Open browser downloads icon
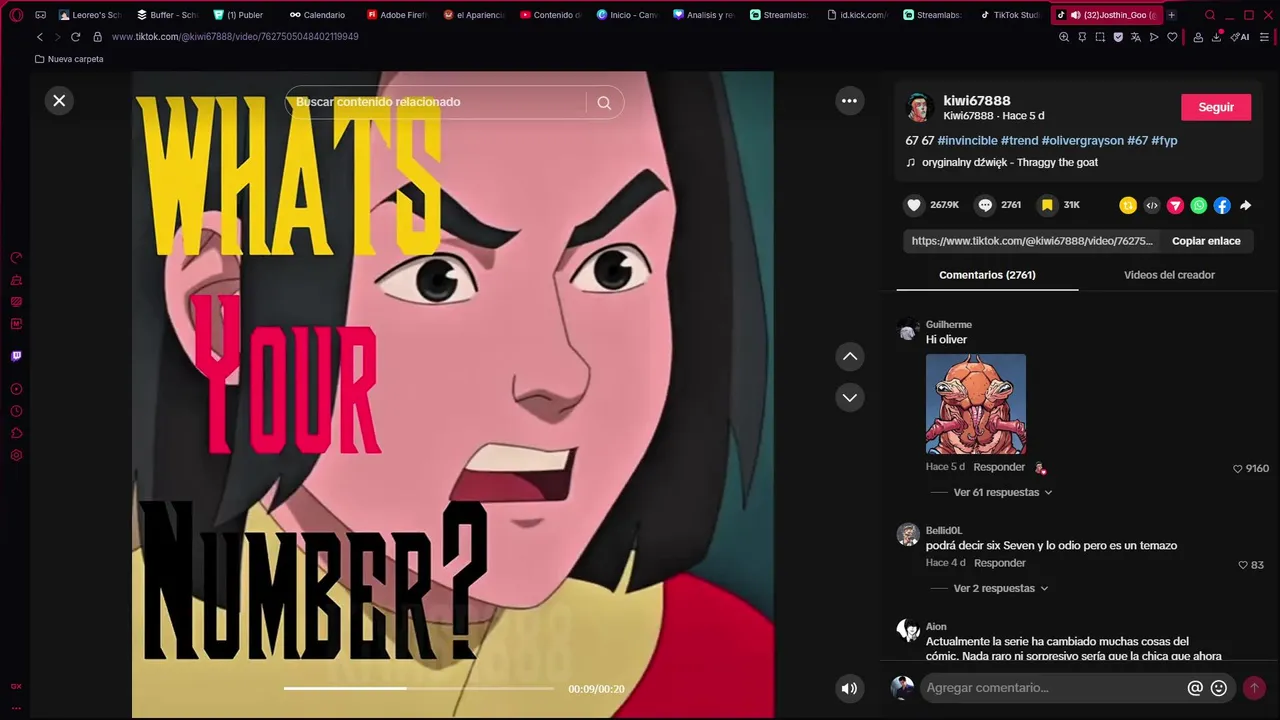This screenshot has height=720, width=1280. click(x=1216, y=37)
